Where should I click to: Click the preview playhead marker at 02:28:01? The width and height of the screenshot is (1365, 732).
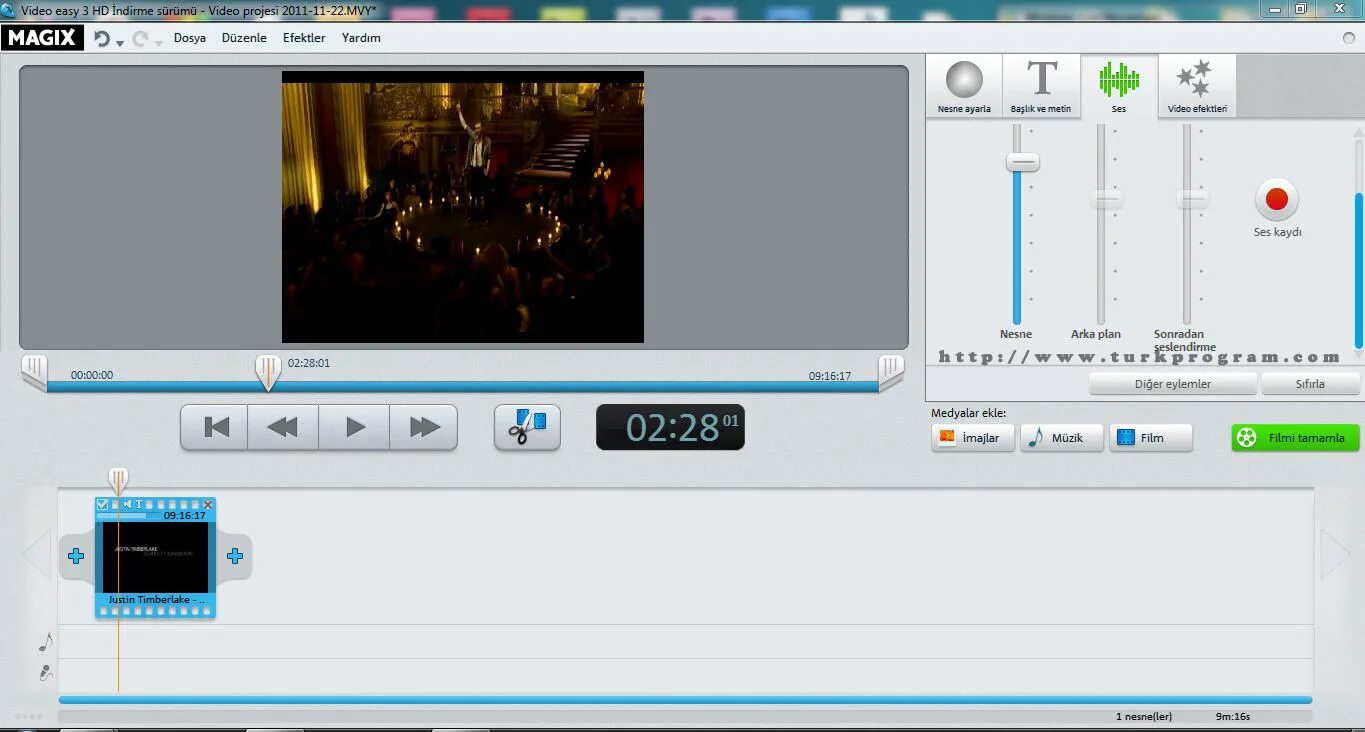[x=267, y=373]
